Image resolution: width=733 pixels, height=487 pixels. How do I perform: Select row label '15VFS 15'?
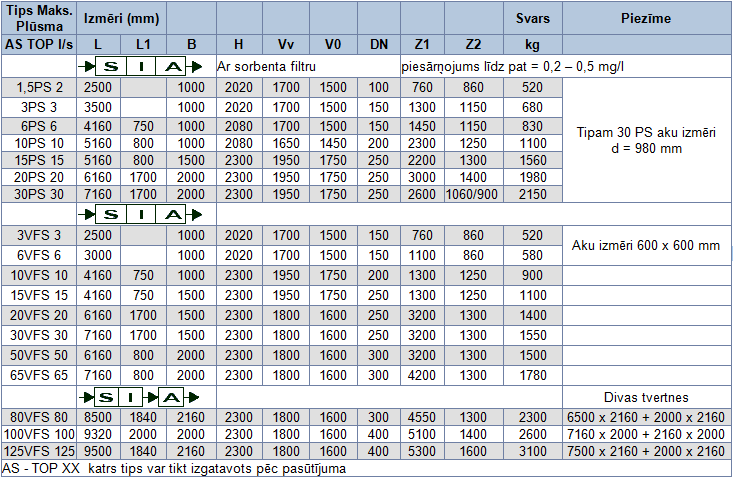pos(39,295)
